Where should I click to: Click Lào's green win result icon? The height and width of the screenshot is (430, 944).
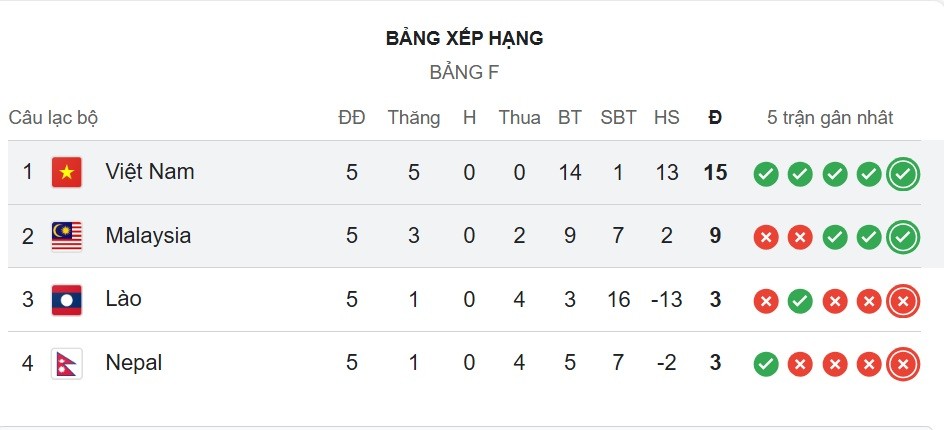coord(800,301)
